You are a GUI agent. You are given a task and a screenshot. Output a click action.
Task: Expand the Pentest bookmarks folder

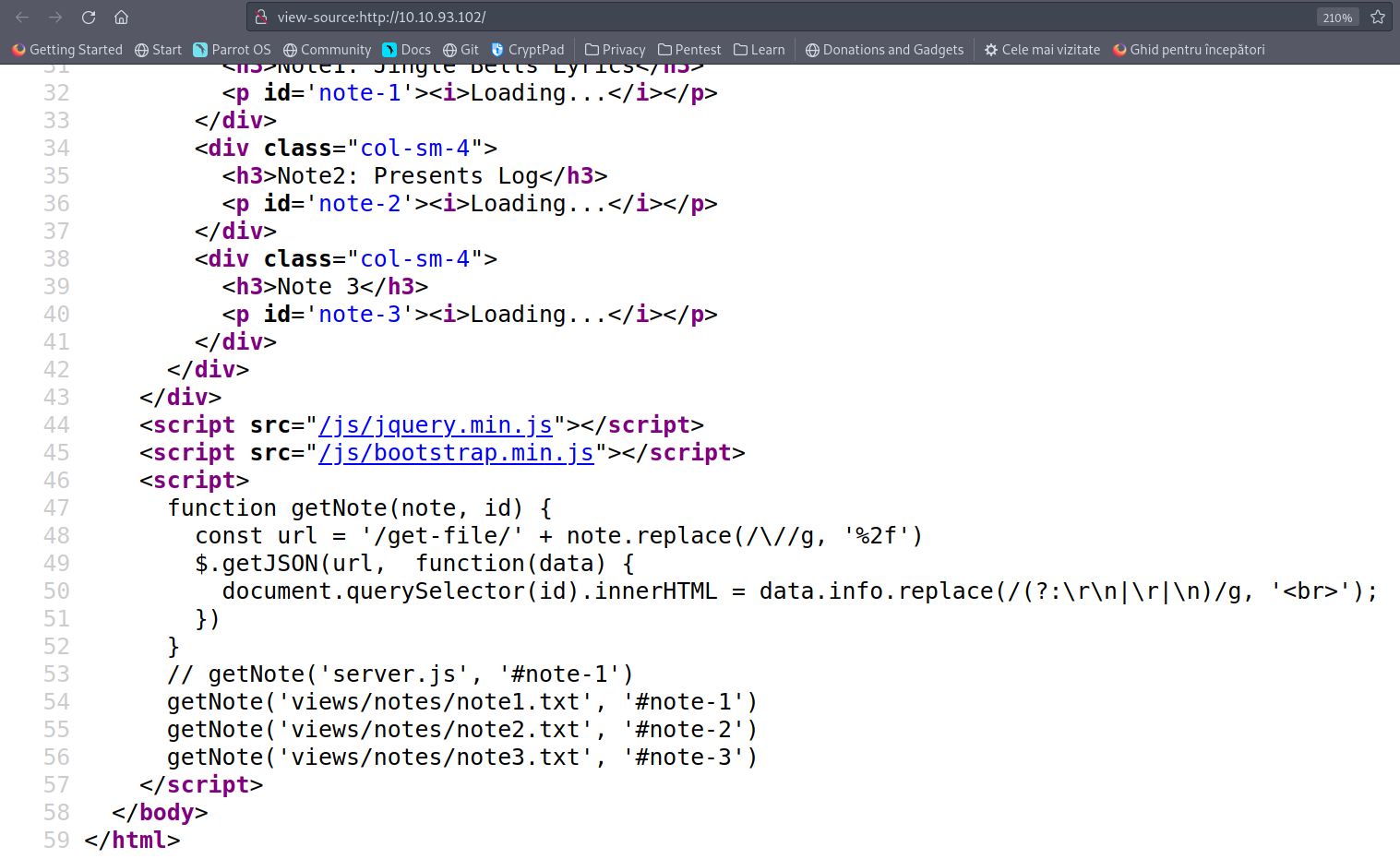(x=689, y=50)
